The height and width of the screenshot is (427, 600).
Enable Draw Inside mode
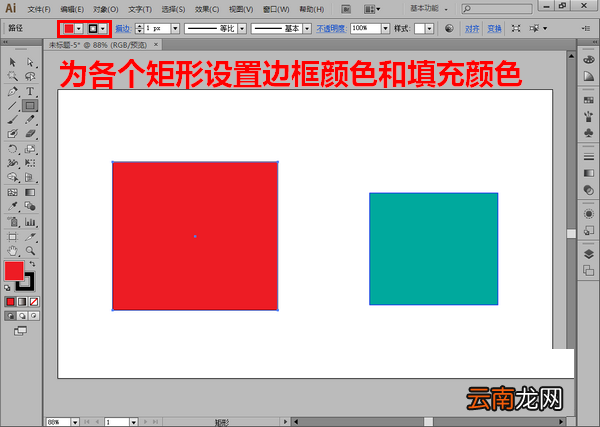point(34,316)
